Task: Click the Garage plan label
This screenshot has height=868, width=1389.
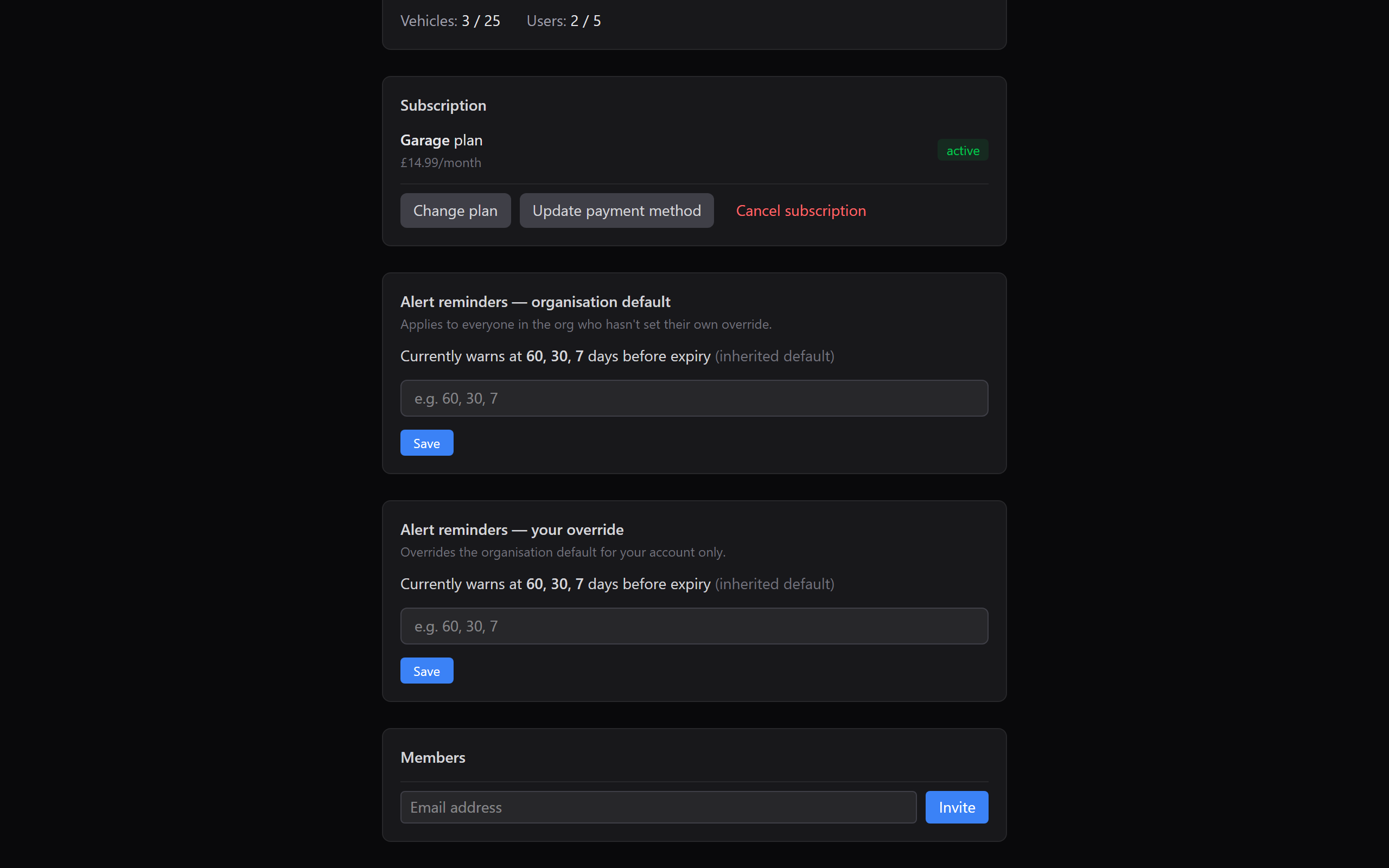Action: 440,139
